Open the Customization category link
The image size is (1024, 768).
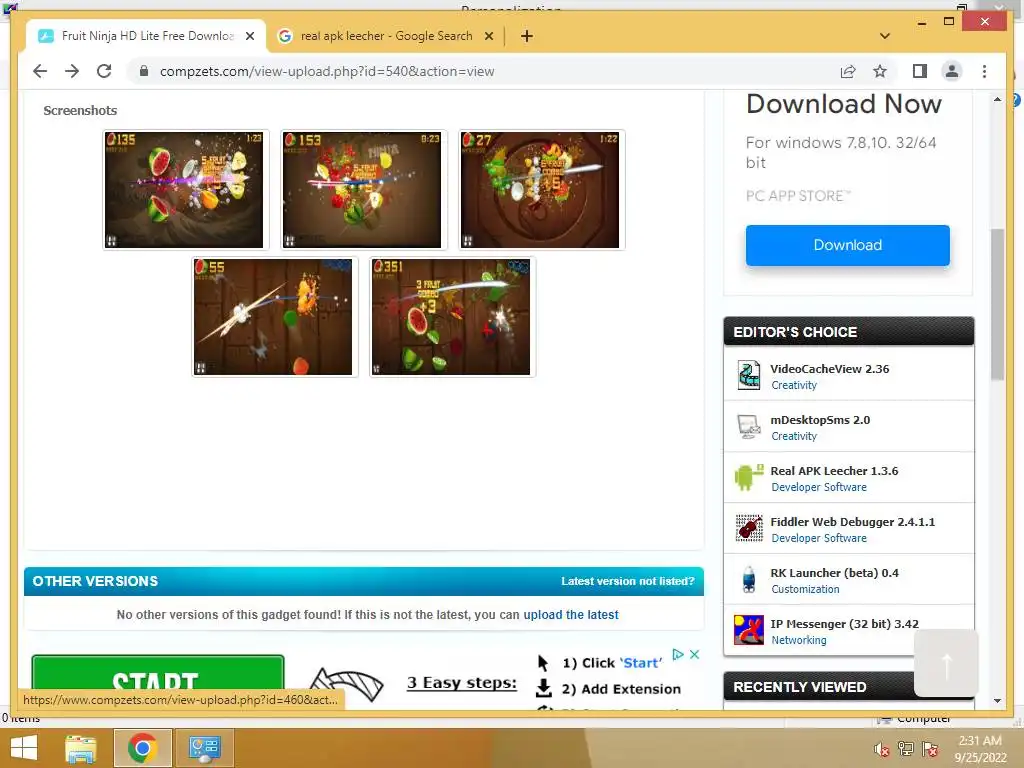tap(805, 589)
